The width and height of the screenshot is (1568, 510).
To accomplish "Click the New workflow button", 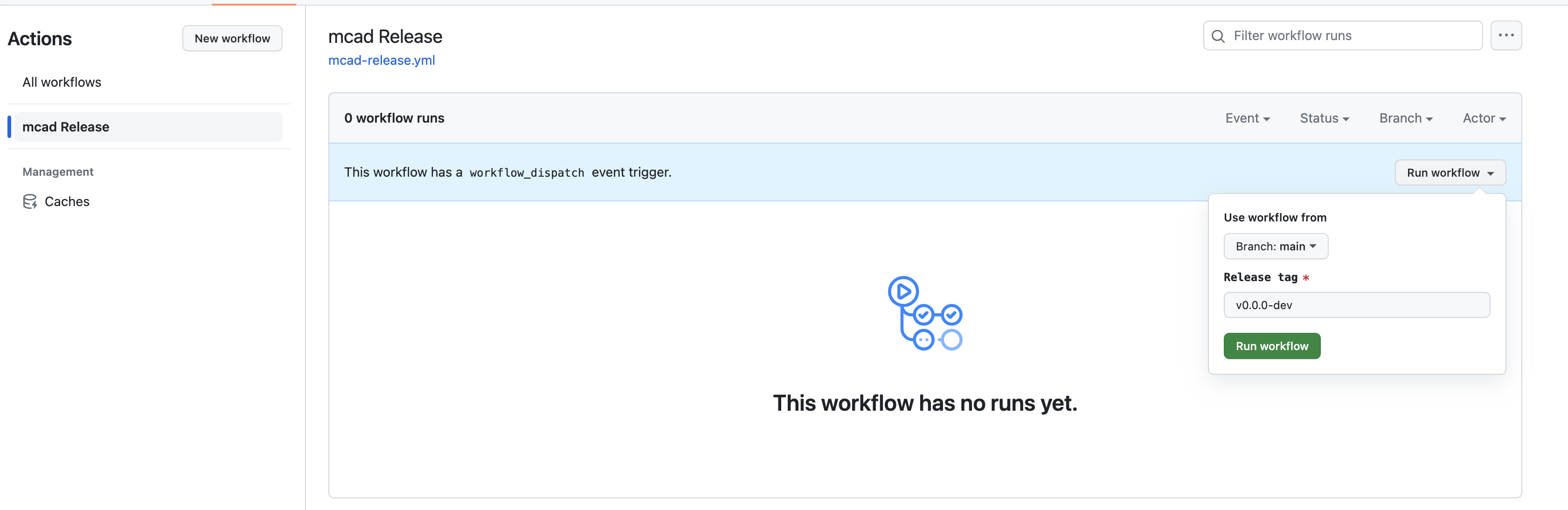I will [232, 38].
